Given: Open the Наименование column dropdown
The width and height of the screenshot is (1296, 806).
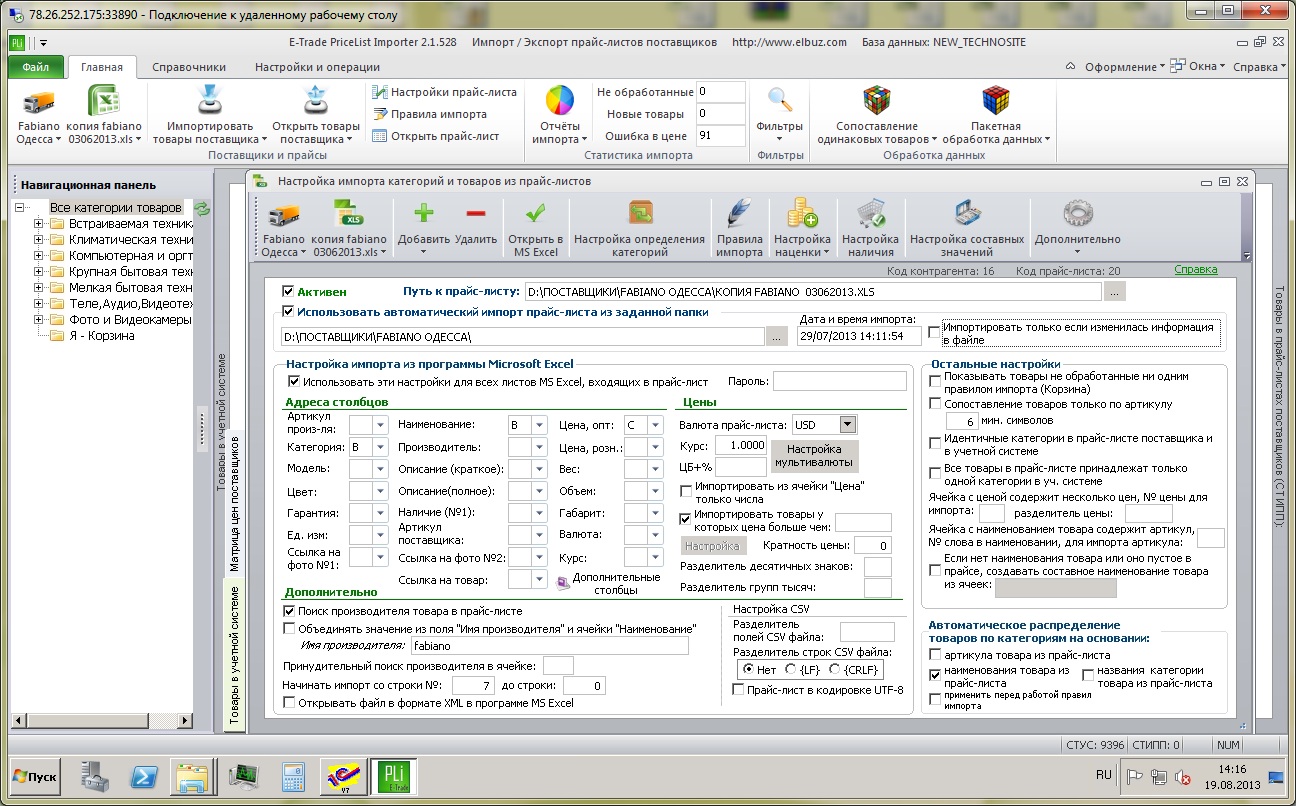Looking at the screenshot, I should [539, 425].
